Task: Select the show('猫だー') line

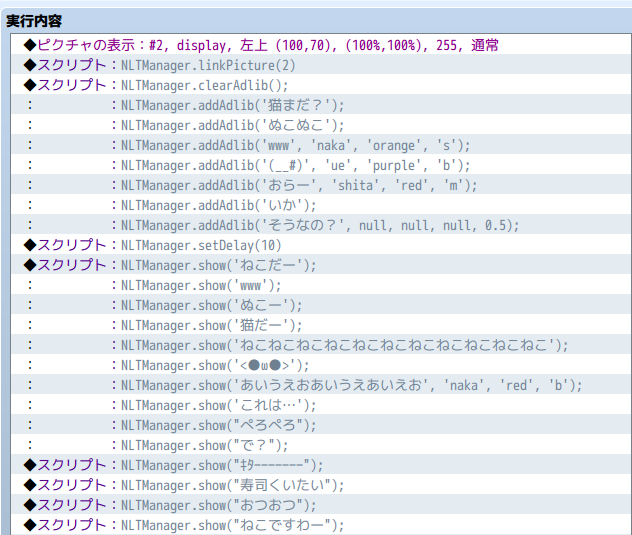Action: point(321,325)
